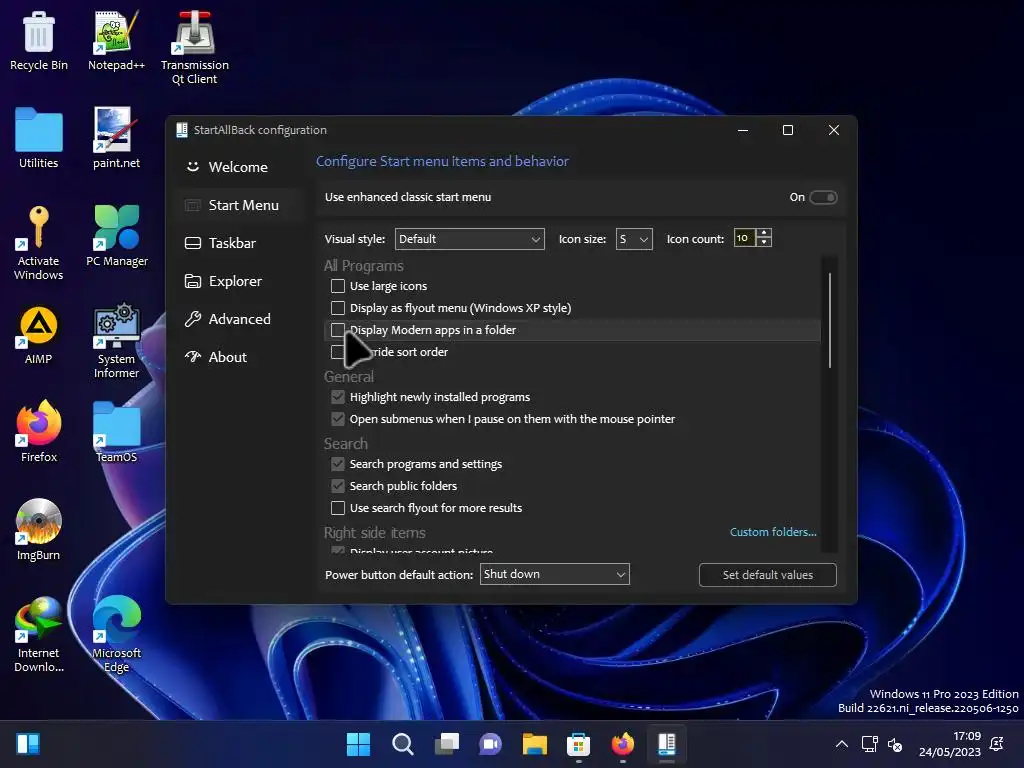
Task: Open Microsoft Store from the taskbar
Action: [x=579, y=744]
